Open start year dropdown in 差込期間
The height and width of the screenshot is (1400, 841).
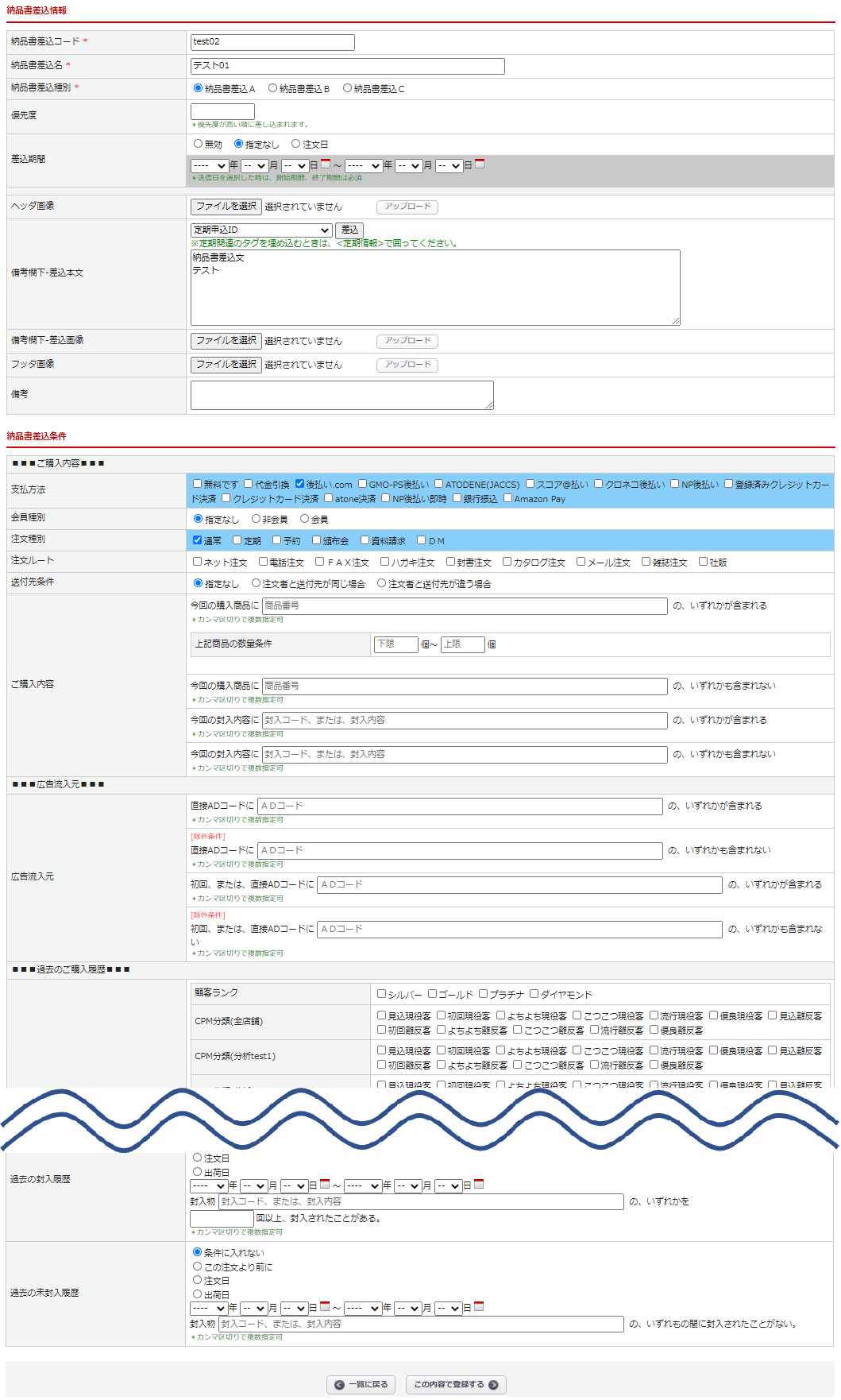click(x=210, y=166)
